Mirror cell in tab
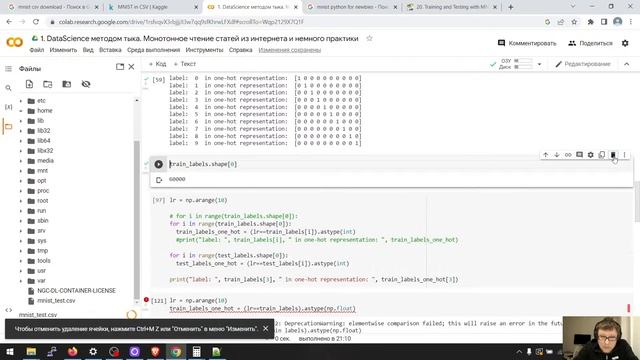Screen dimensions: 640x360 (x=602, y=155)
